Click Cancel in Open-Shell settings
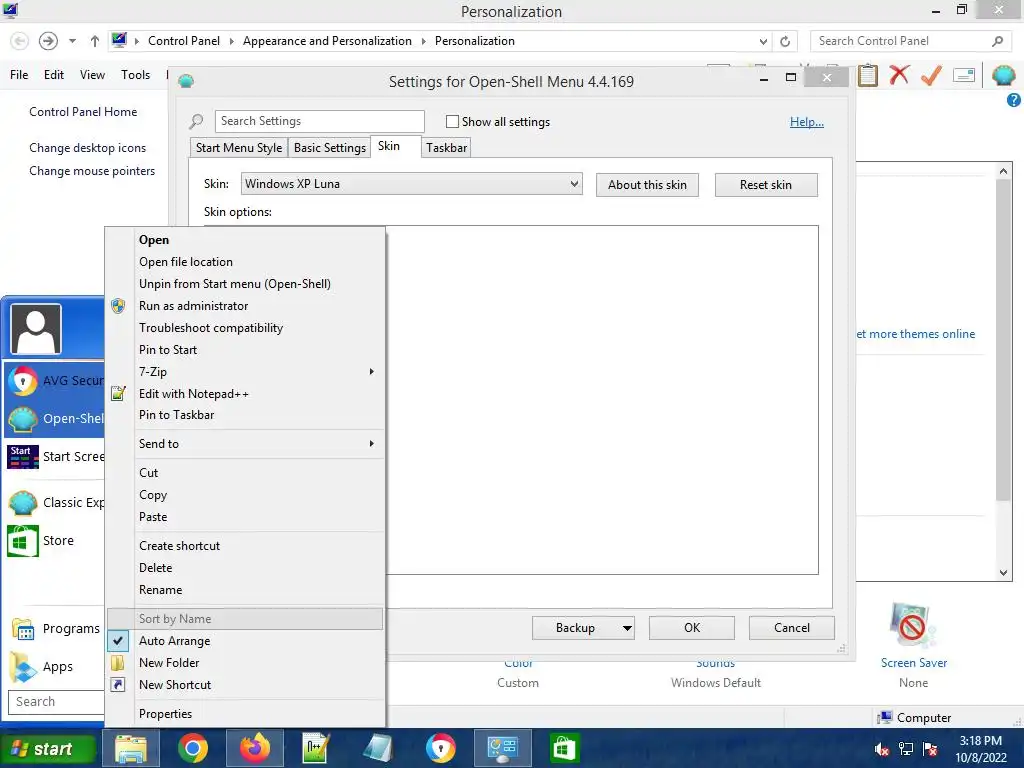The width and height of the screenshot is (1024, 768). 792,628
